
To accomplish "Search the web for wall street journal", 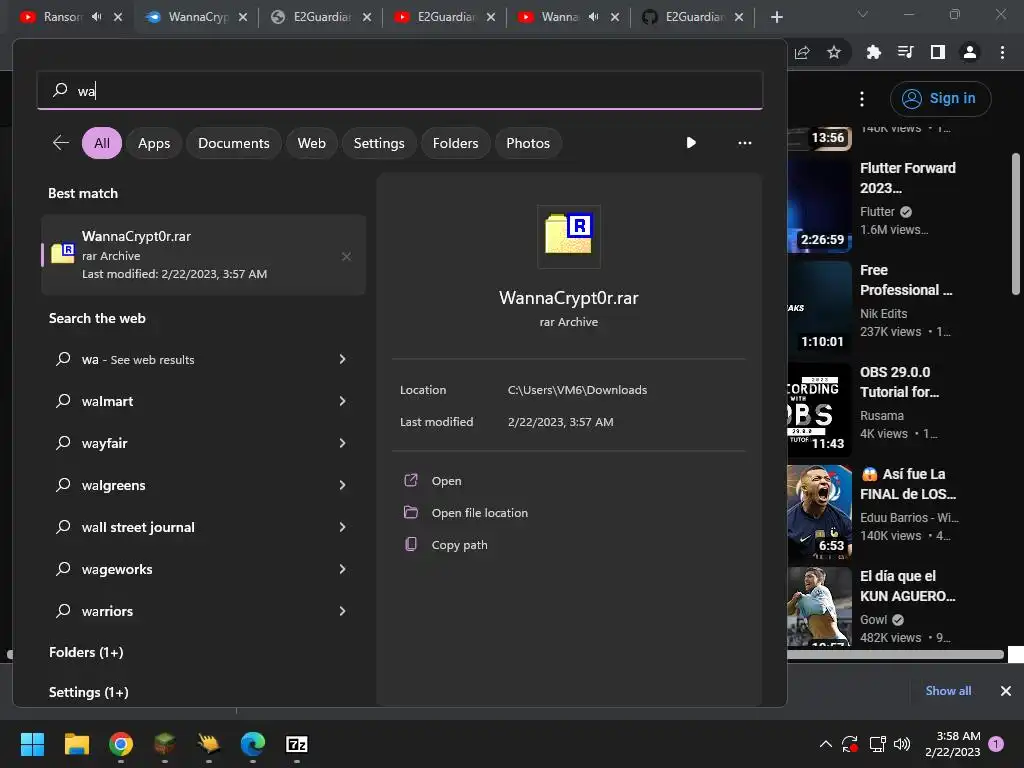I will [x=138, y=527].
